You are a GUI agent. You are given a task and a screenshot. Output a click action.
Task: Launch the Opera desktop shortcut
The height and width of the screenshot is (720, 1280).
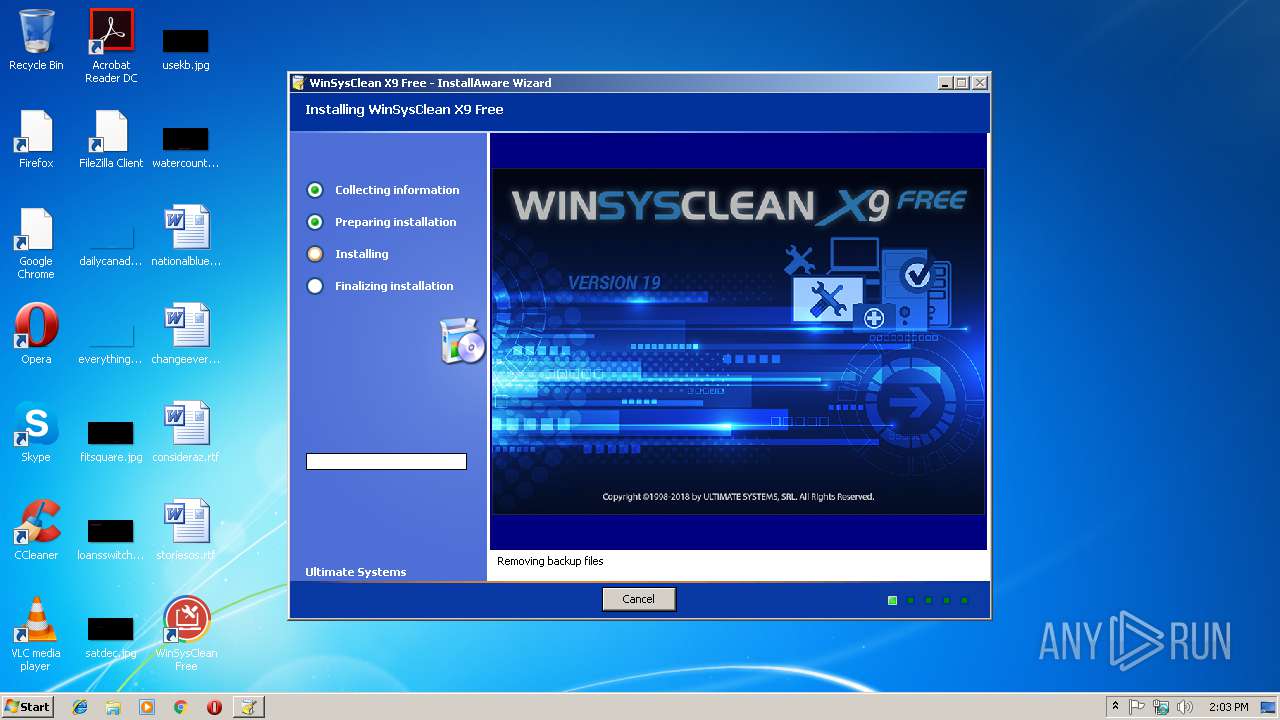click(x=36, y=334)
